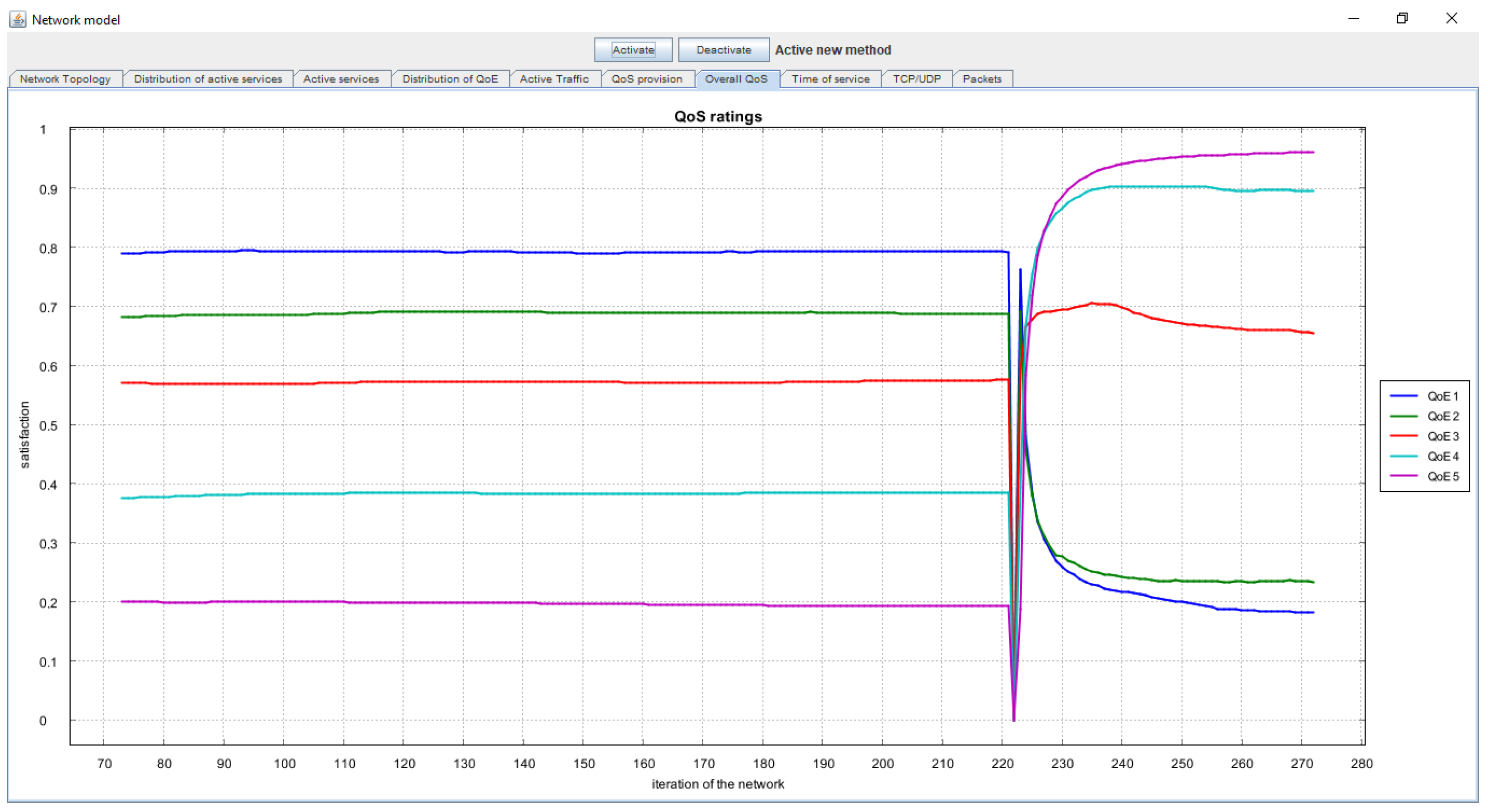Viewport: 1488px width, 812px height.
Task: Click the QoS ratings chart title
Action: coord(717,117)
